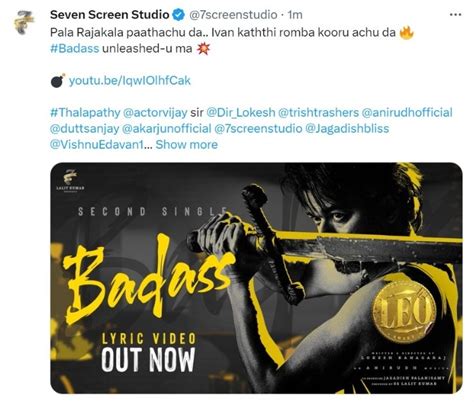Click the Seven Screen Studio display name

point(110,15)
